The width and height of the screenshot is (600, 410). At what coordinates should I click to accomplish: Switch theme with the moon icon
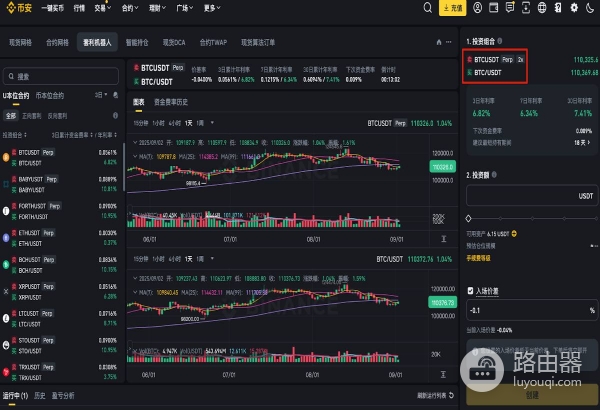(x=590, y=8)
